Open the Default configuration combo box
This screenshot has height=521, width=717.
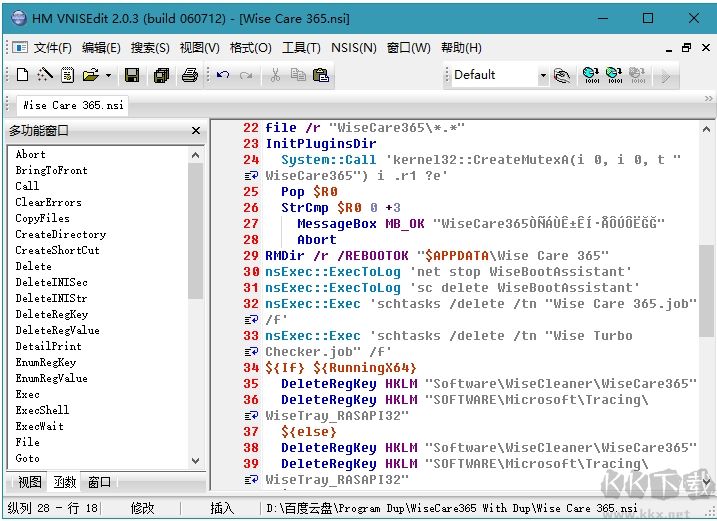click(x=499, y=75)
